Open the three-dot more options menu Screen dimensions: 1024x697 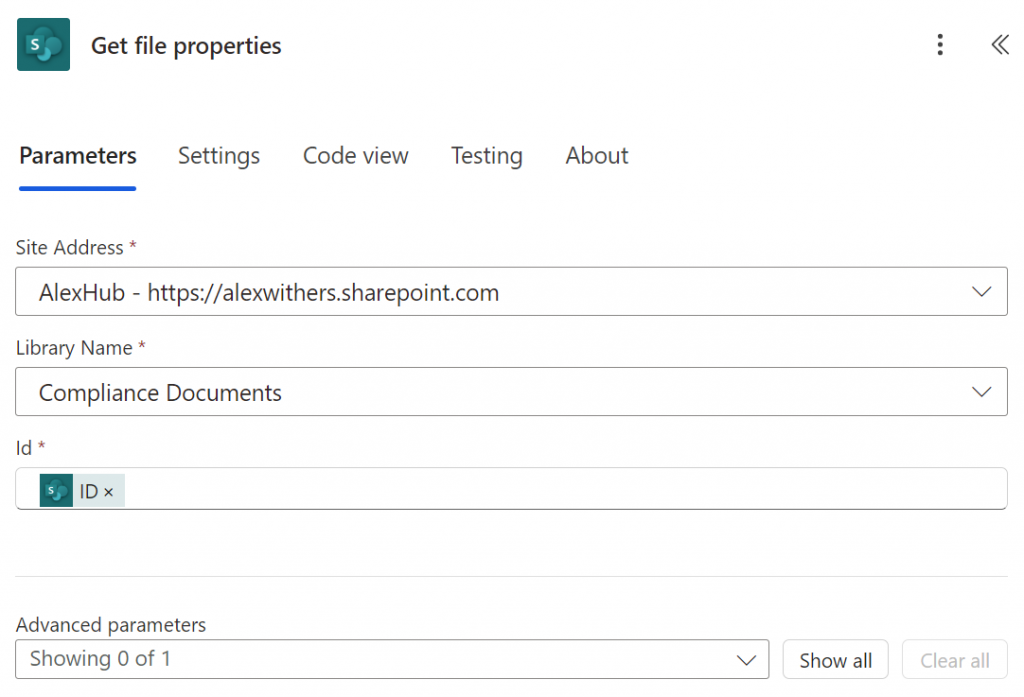tap(939, 45)
